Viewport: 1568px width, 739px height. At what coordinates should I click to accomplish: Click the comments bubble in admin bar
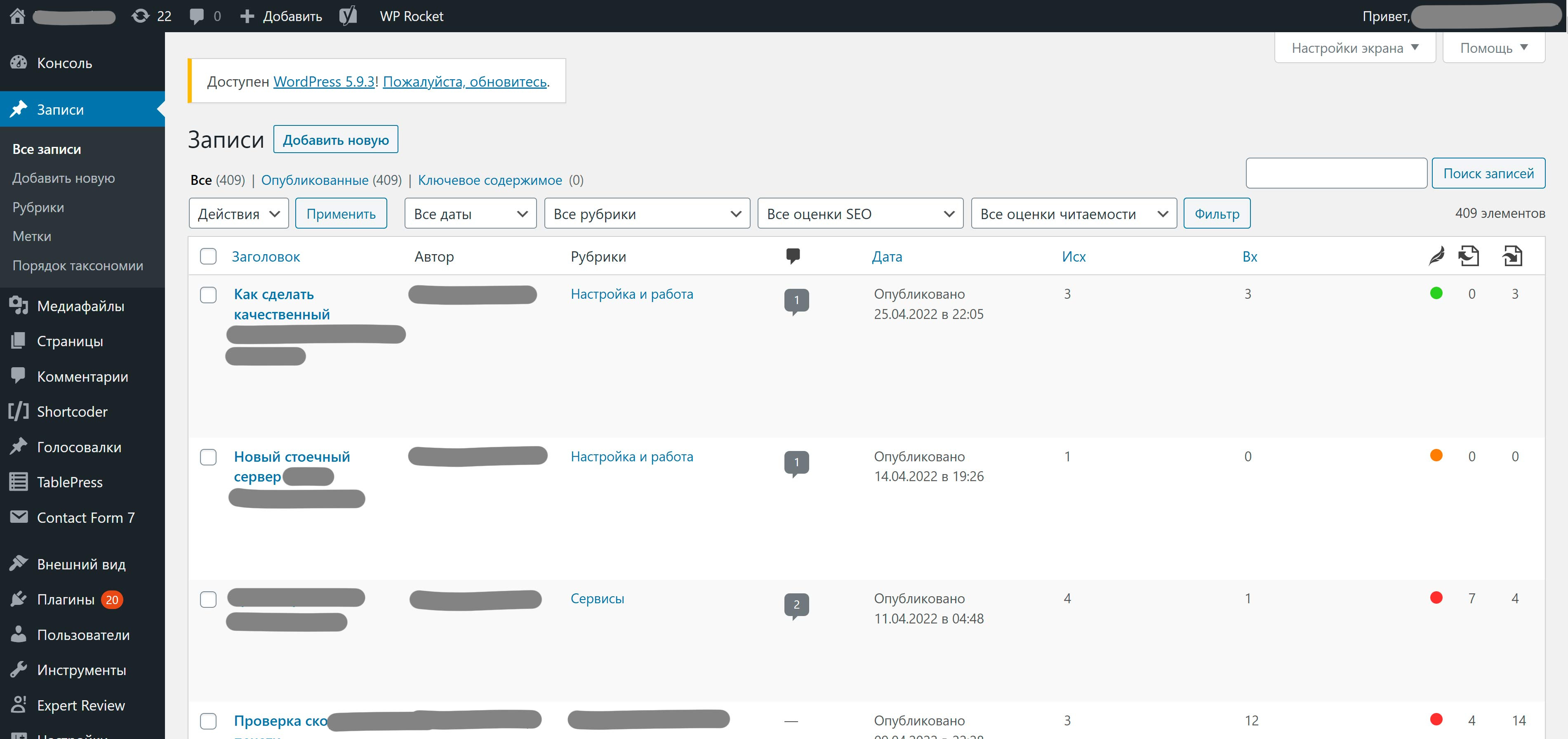coord(197,16)
